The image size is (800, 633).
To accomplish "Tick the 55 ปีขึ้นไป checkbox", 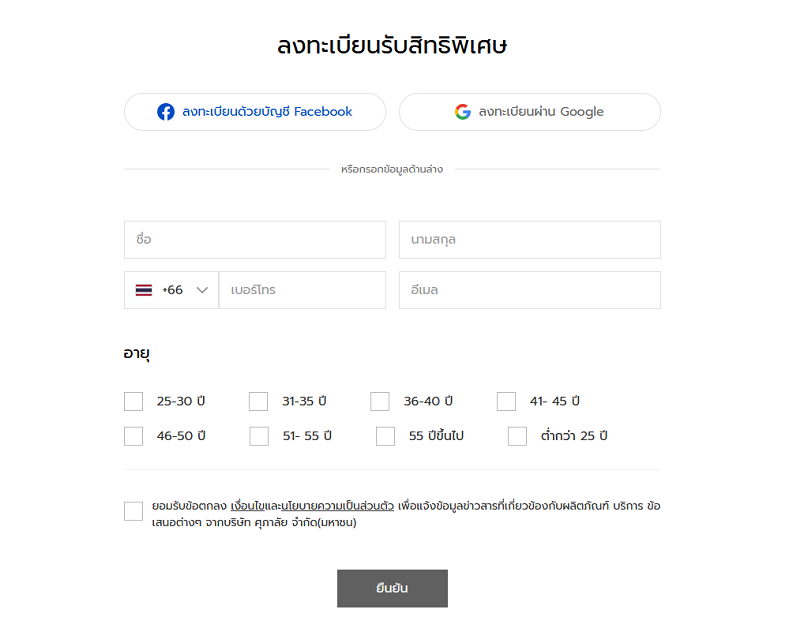I will 385,437.
